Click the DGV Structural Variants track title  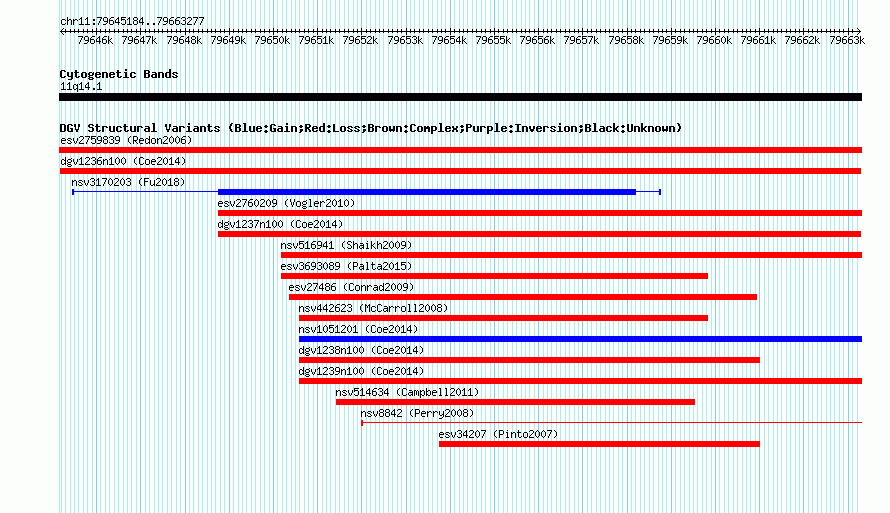371,128
